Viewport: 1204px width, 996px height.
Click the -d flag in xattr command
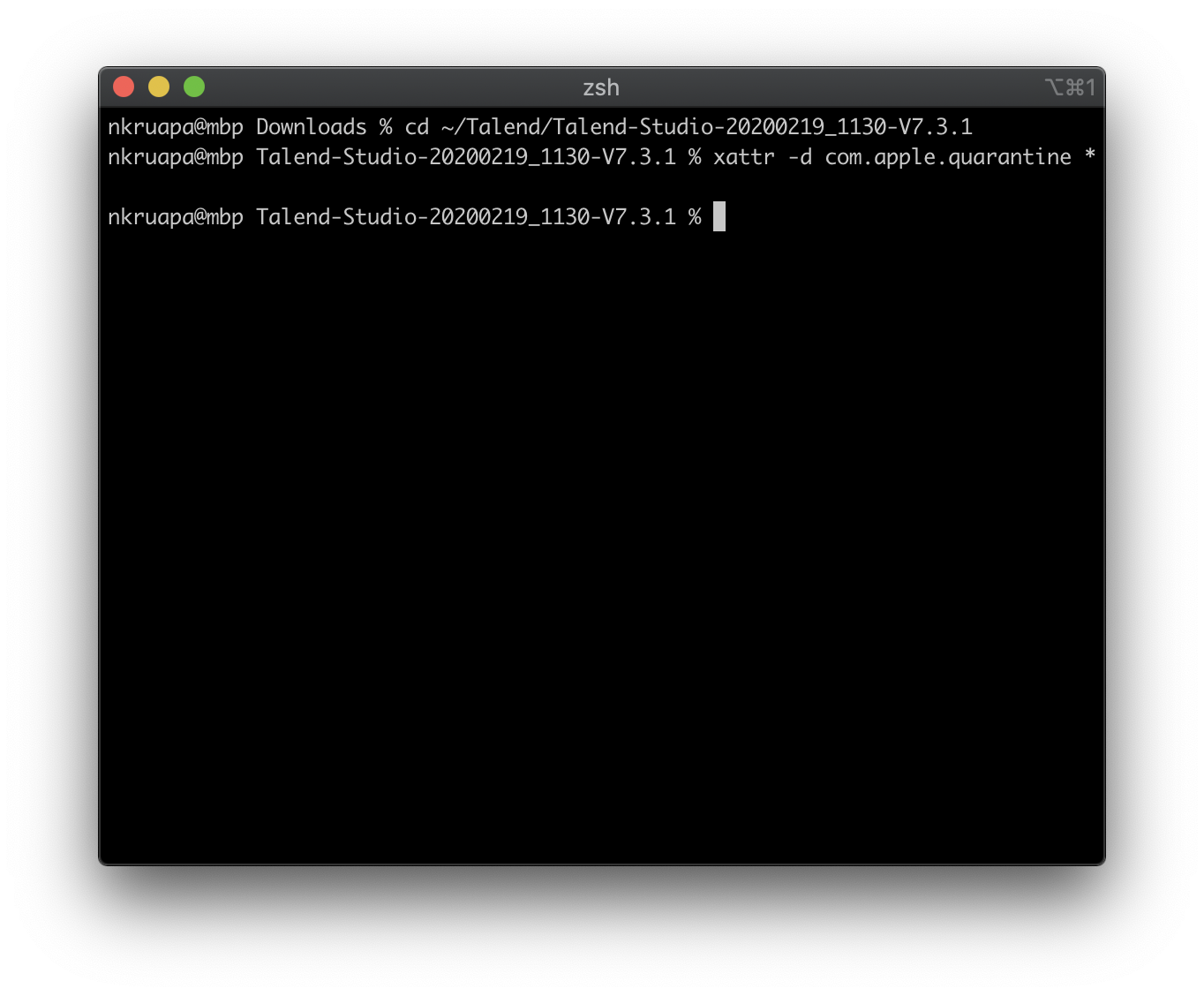pyautogui.click(x=800, y=157)
